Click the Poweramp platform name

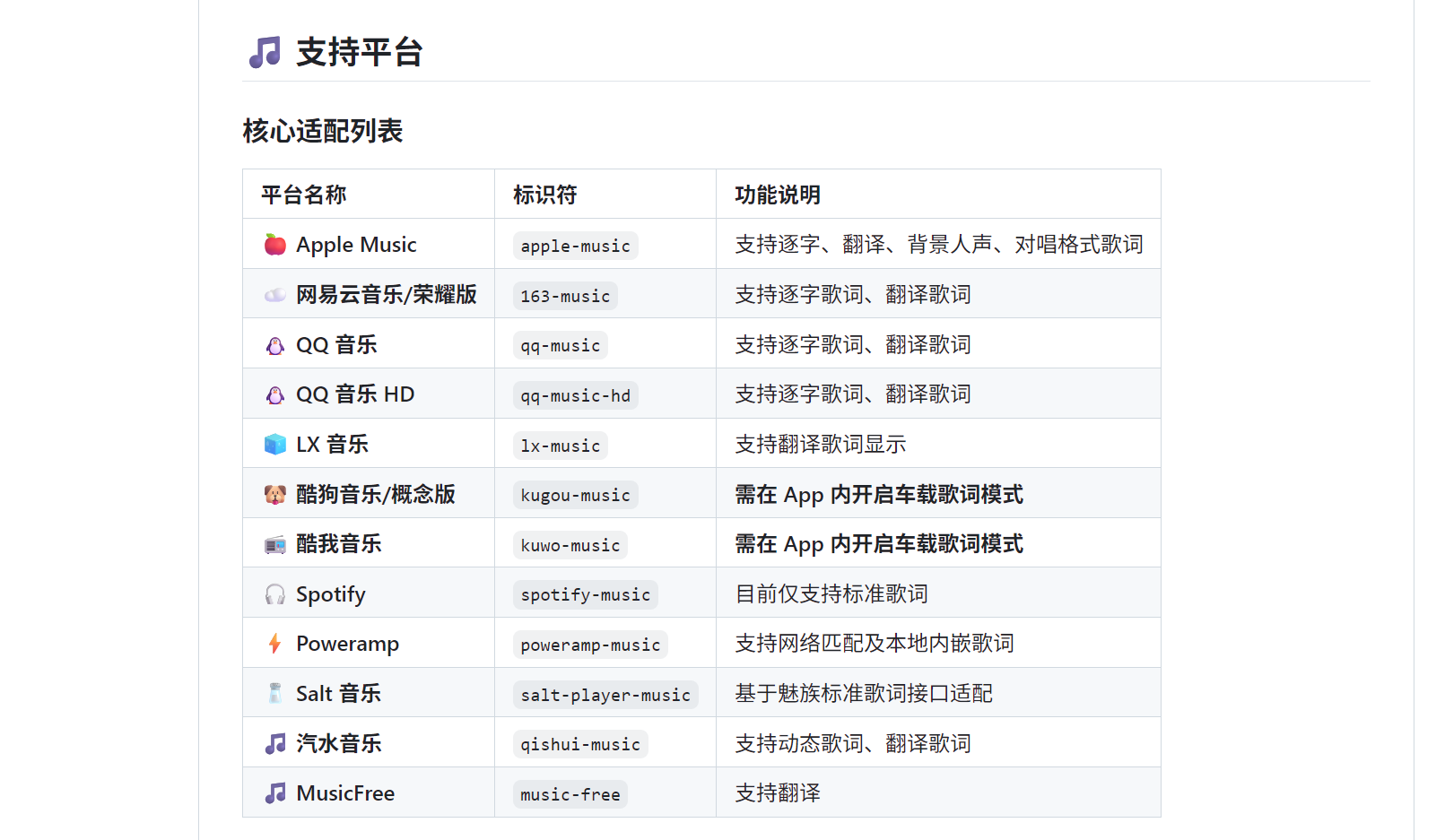click(348, 644)
